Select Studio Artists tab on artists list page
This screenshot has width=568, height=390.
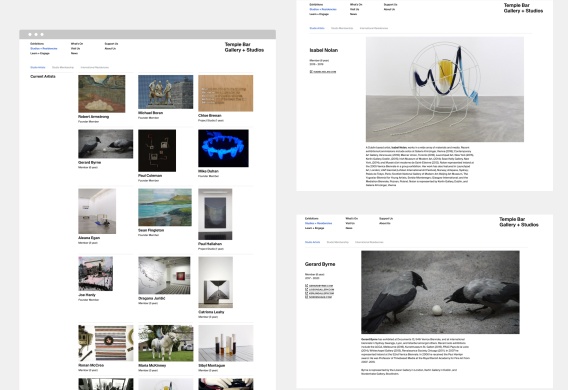(38, 67)
